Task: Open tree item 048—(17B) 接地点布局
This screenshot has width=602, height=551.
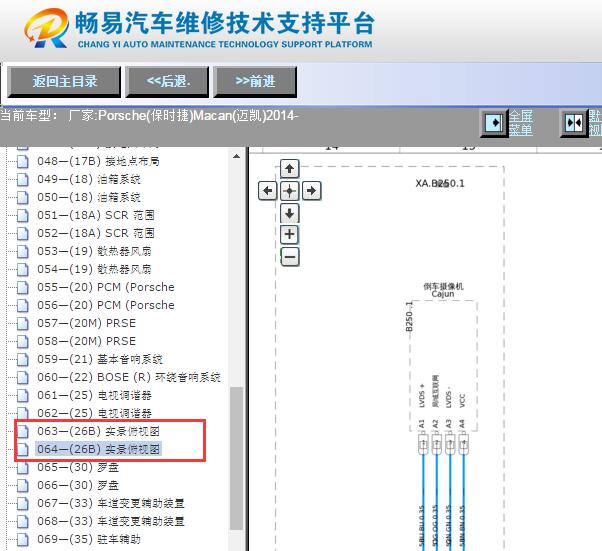Action: [x=98, y=161]
